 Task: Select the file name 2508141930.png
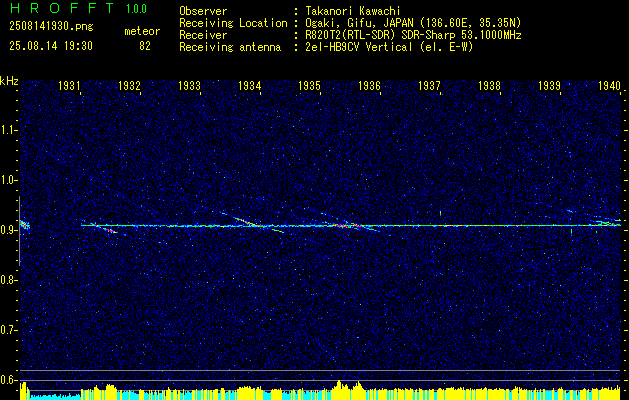coord(51,27)
